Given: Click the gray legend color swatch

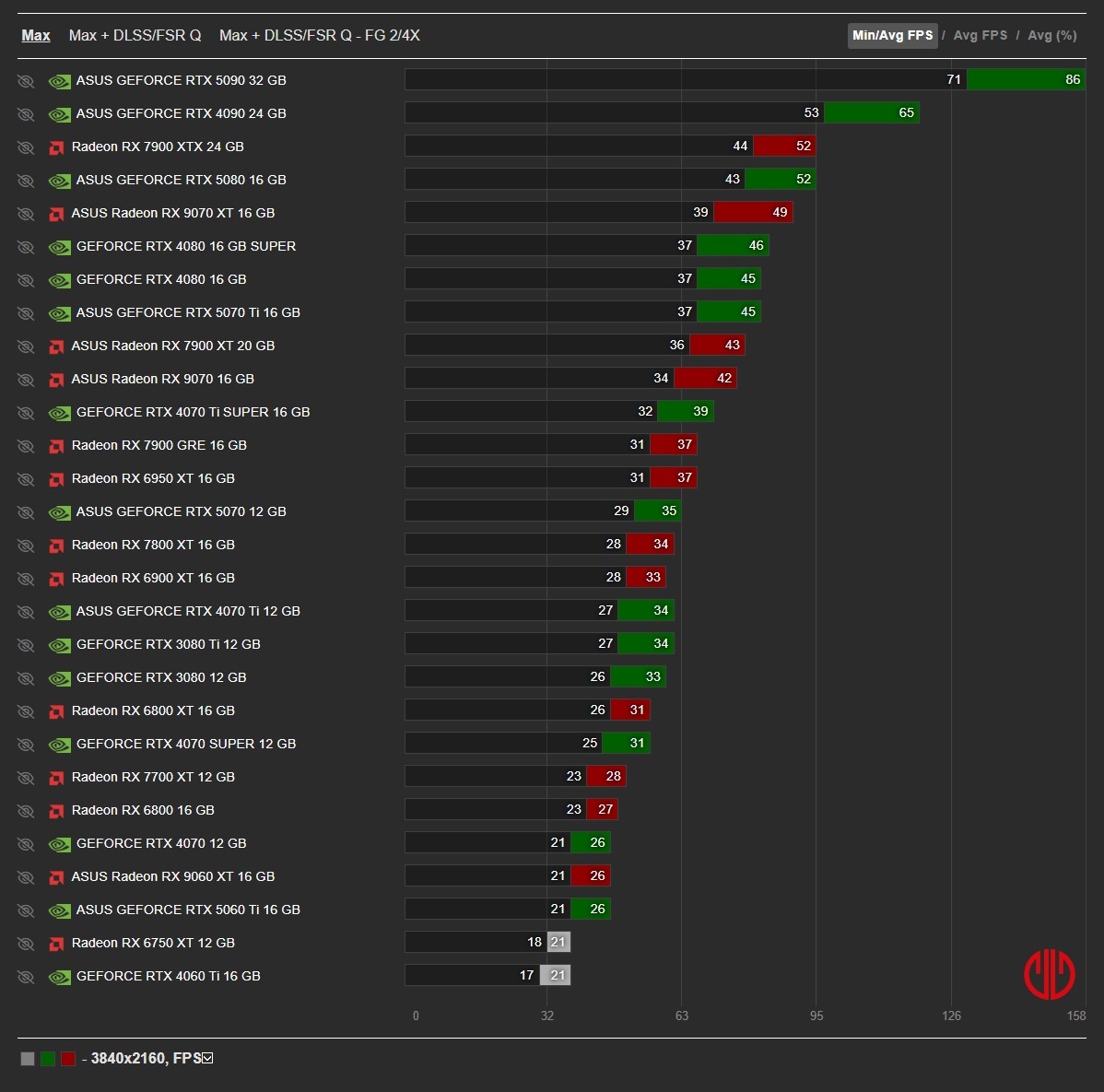Looking at the screenshot, I should pos(28,1059).
